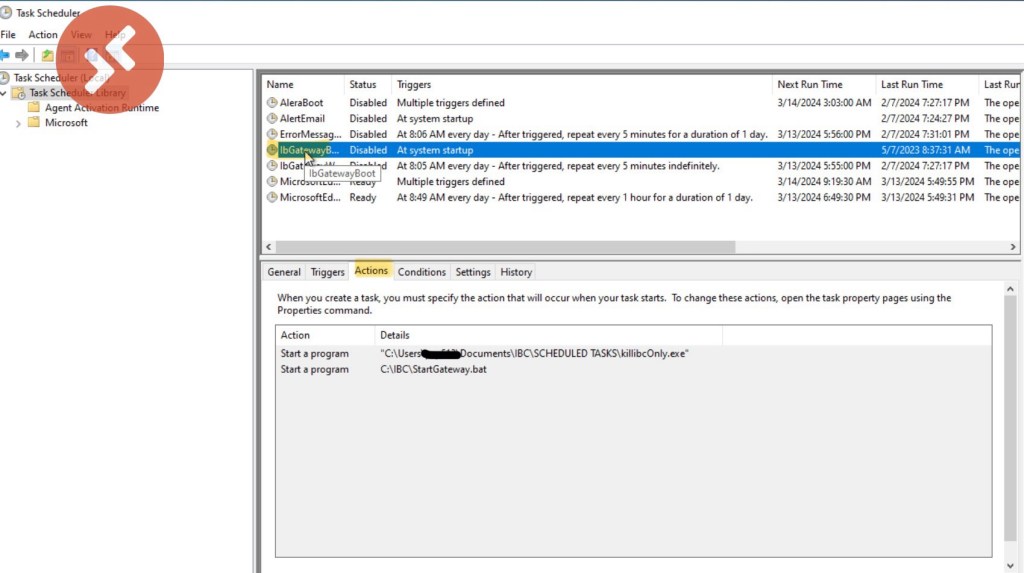
Task: Click the Microsoft folder icon in tree
Action: pos(34,123)
